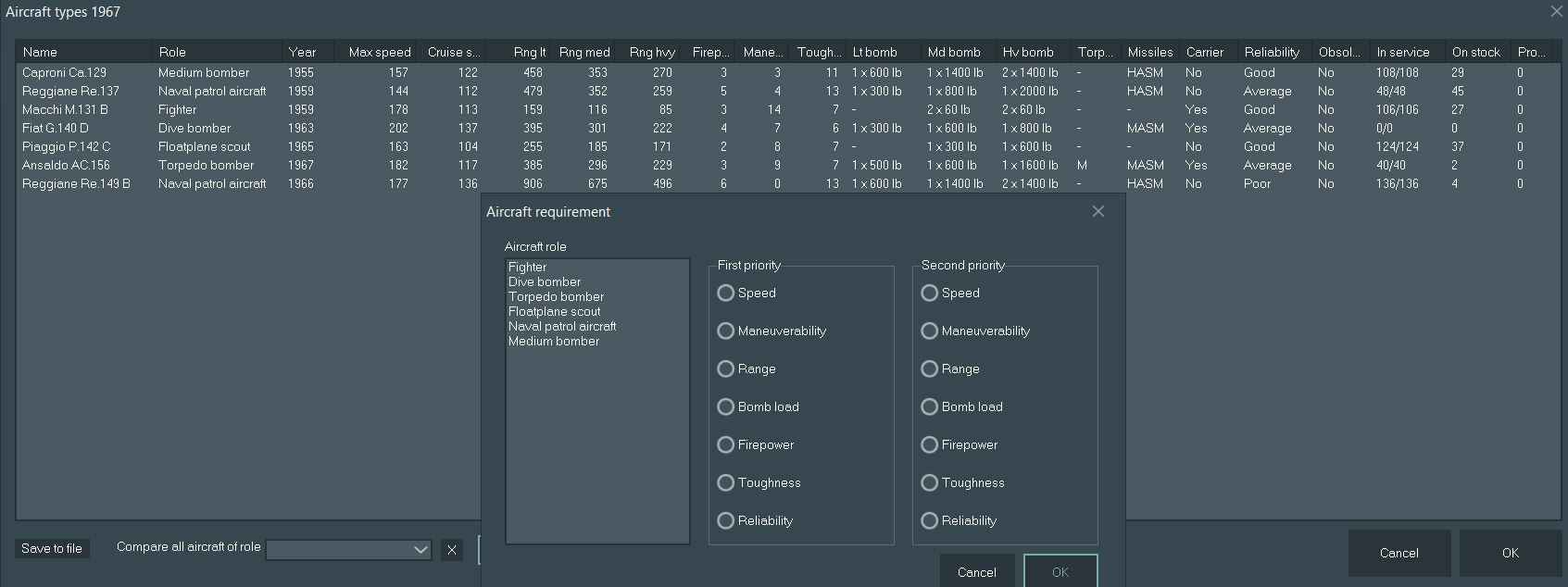Select the Piaggio P.142 C aircraft row
The image size is (1568, 587).
pos(787,146)
